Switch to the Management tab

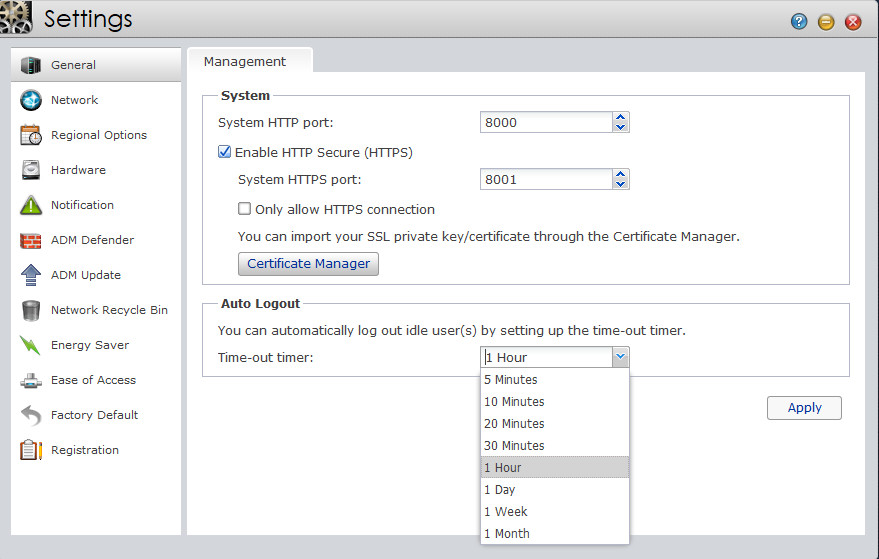pos(245,61)
